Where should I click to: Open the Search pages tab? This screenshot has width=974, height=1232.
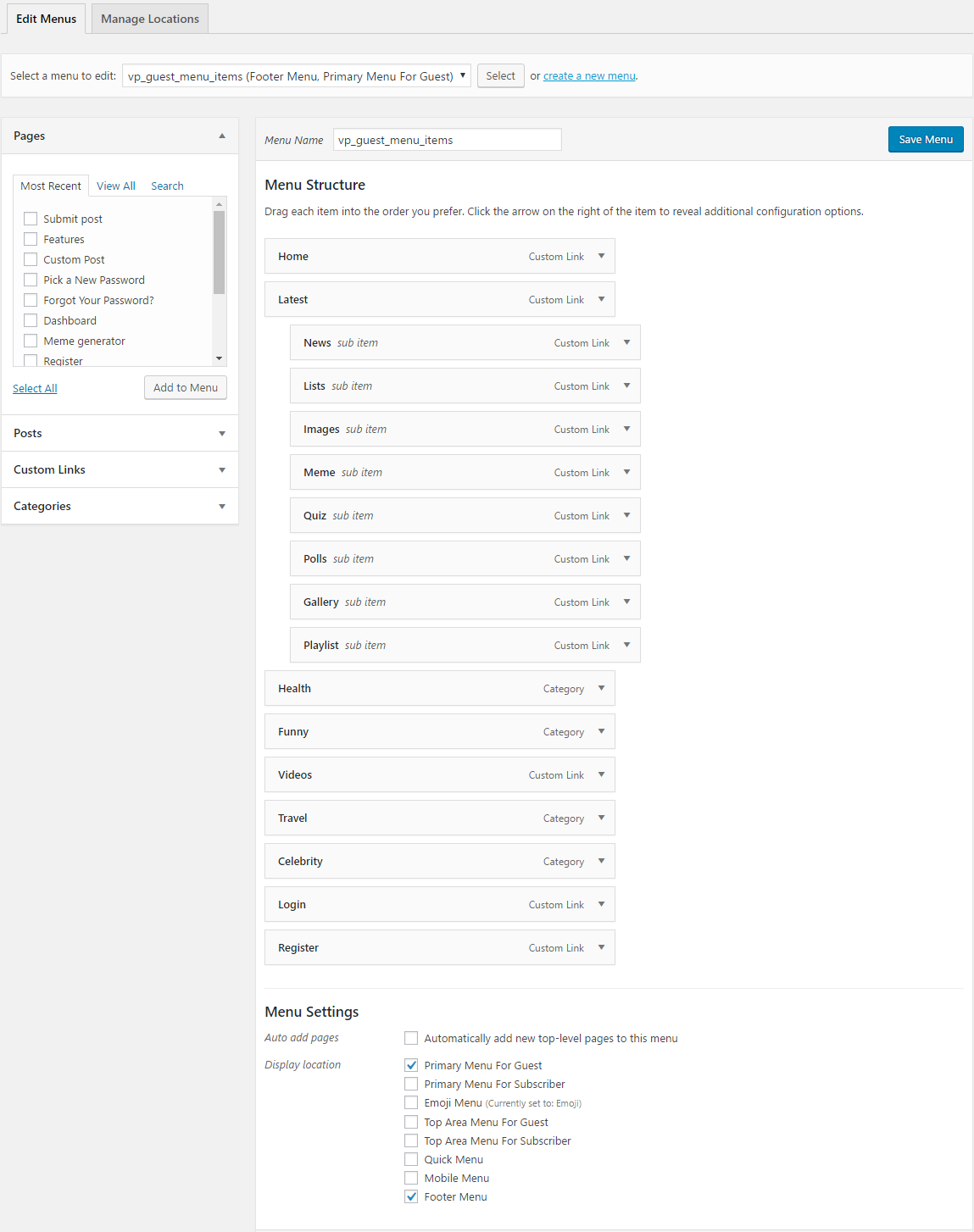167,186
